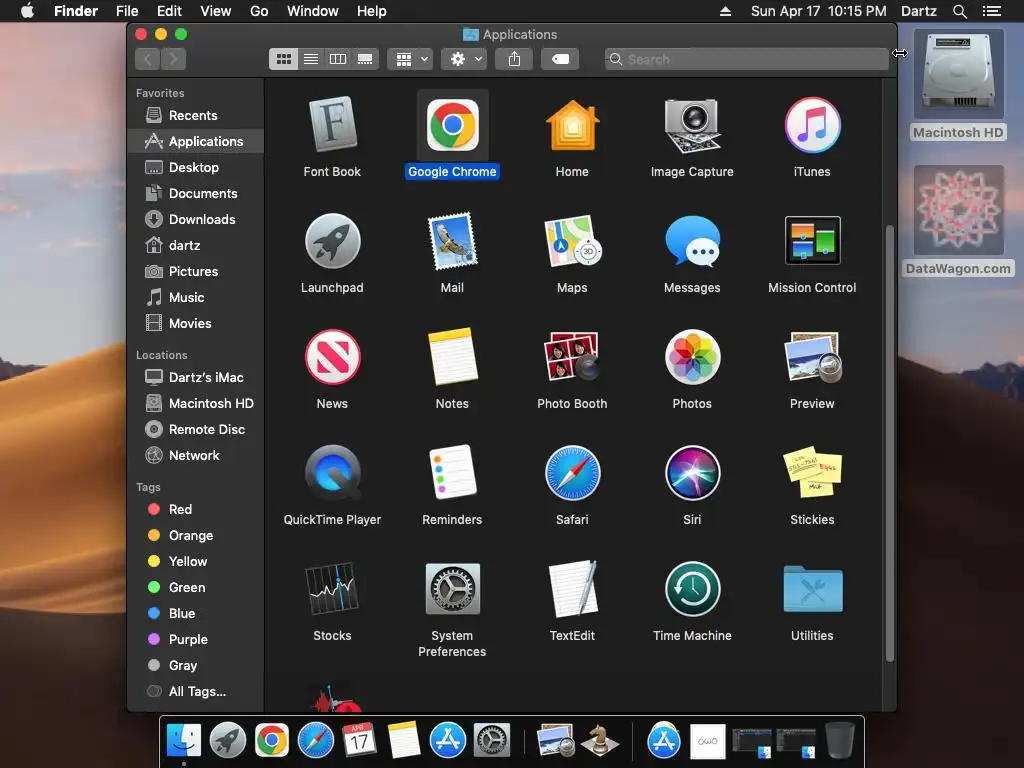Open the iTunes app icon
The width and height of the screenshot is (1024, 768).
coord(812,125)
